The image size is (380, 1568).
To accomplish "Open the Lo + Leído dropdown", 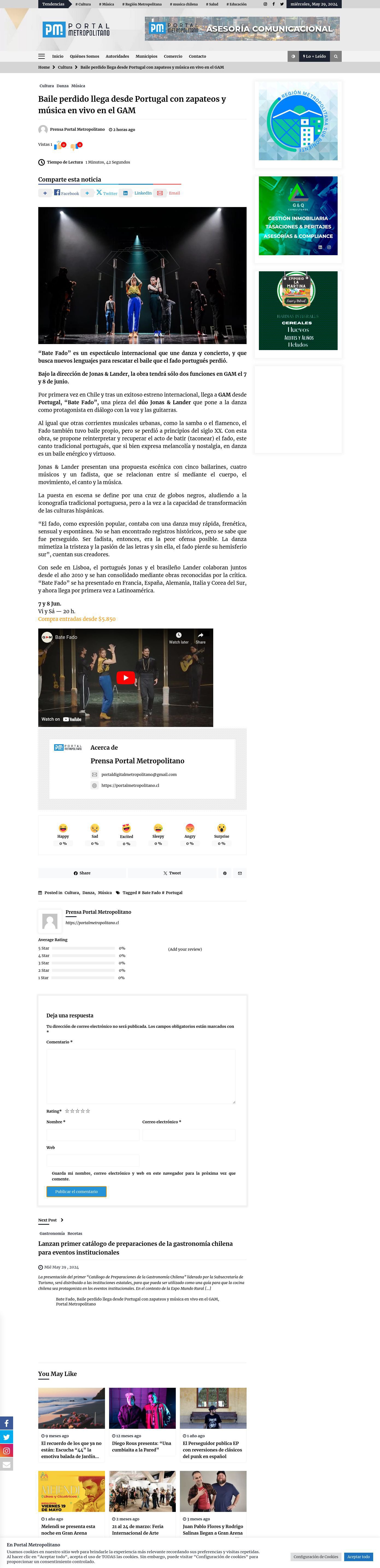I will [x=314, y=56].
